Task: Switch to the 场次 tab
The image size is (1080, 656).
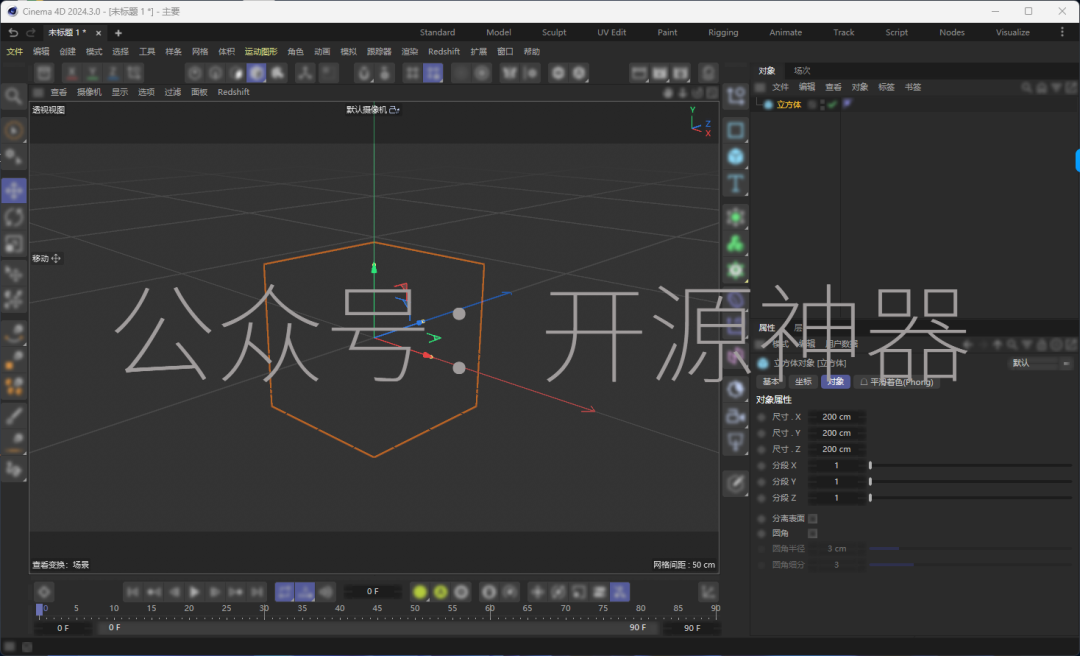Action: (802, 71)
